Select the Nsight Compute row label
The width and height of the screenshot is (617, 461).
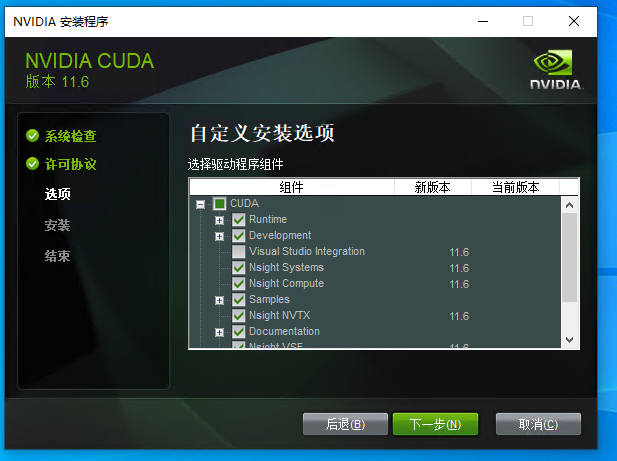[286, 284]
